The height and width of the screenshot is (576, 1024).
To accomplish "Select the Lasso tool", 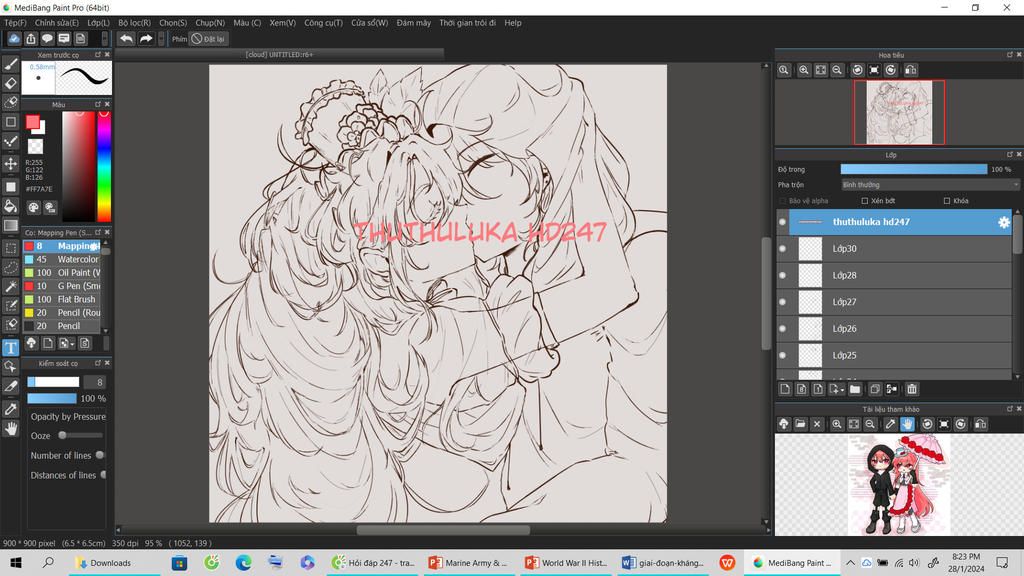I will 10,267.
